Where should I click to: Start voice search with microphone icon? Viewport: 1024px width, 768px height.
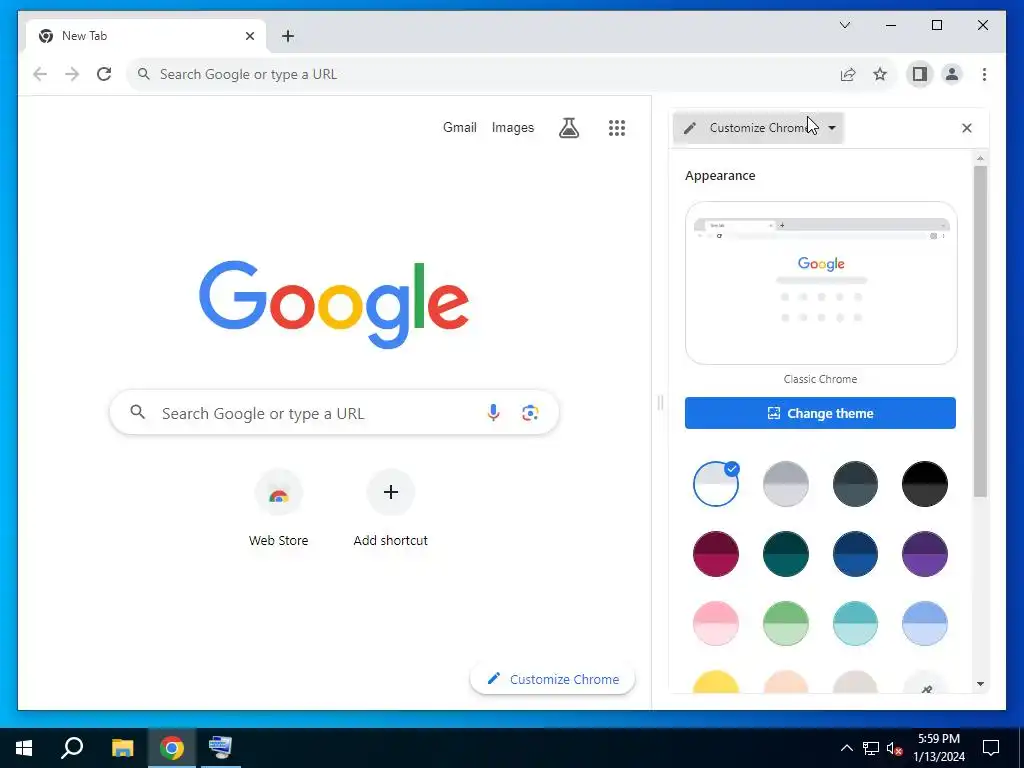pyautogui.click(x=493, y=413)
